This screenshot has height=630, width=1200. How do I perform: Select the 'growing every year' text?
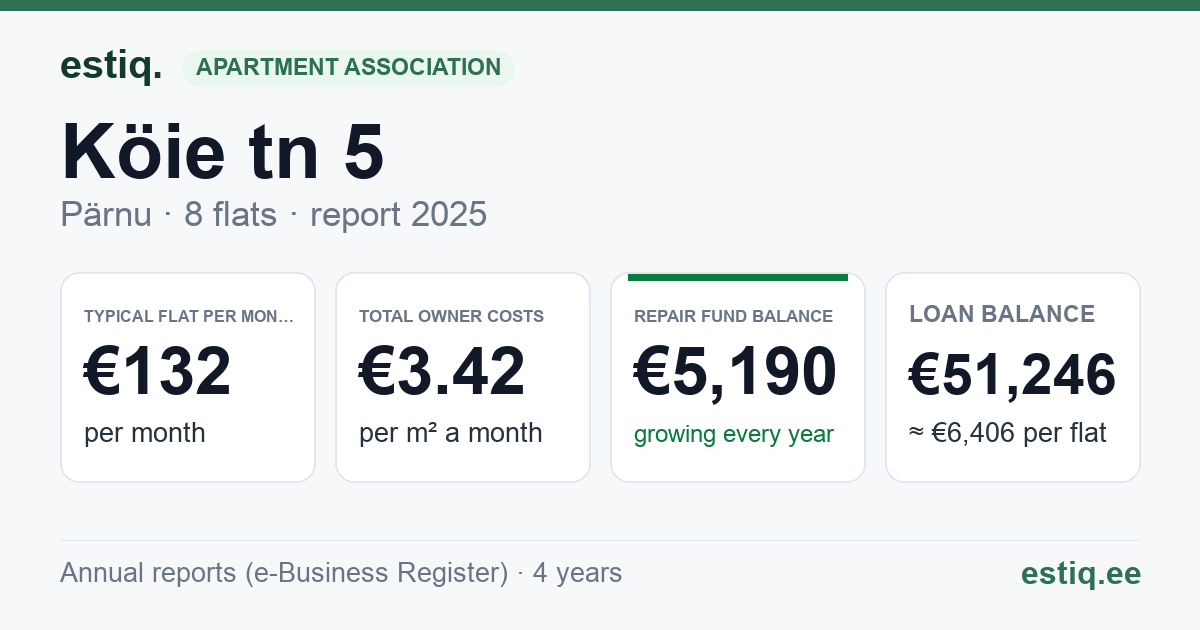[x=733, y=435]
